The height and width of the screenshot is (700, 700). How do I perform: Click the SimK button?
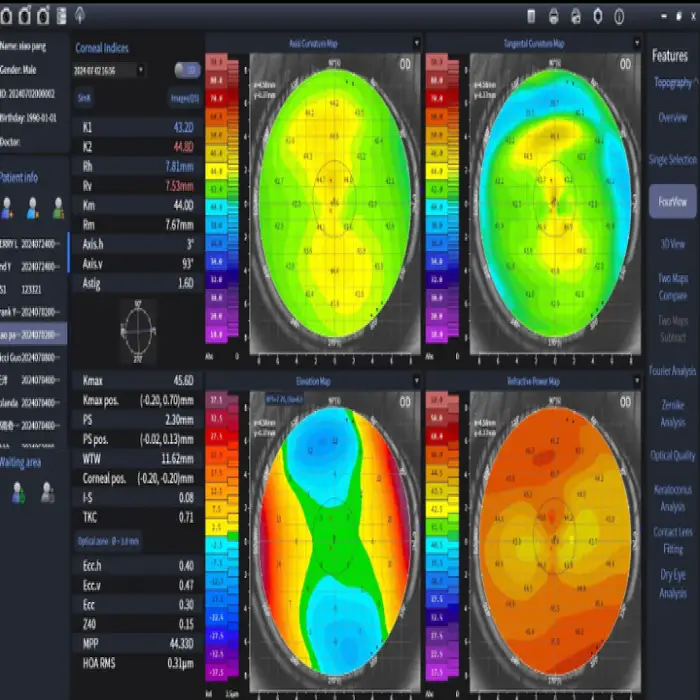click(x=85, y=98)
